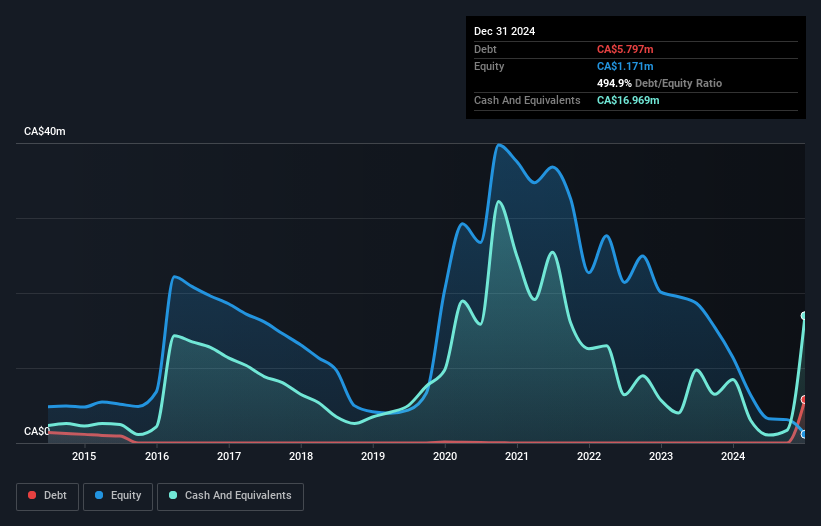Click the Dec 31 2024 tooltip date
This screenshot has width=821, height=526.
click(504, 31)
